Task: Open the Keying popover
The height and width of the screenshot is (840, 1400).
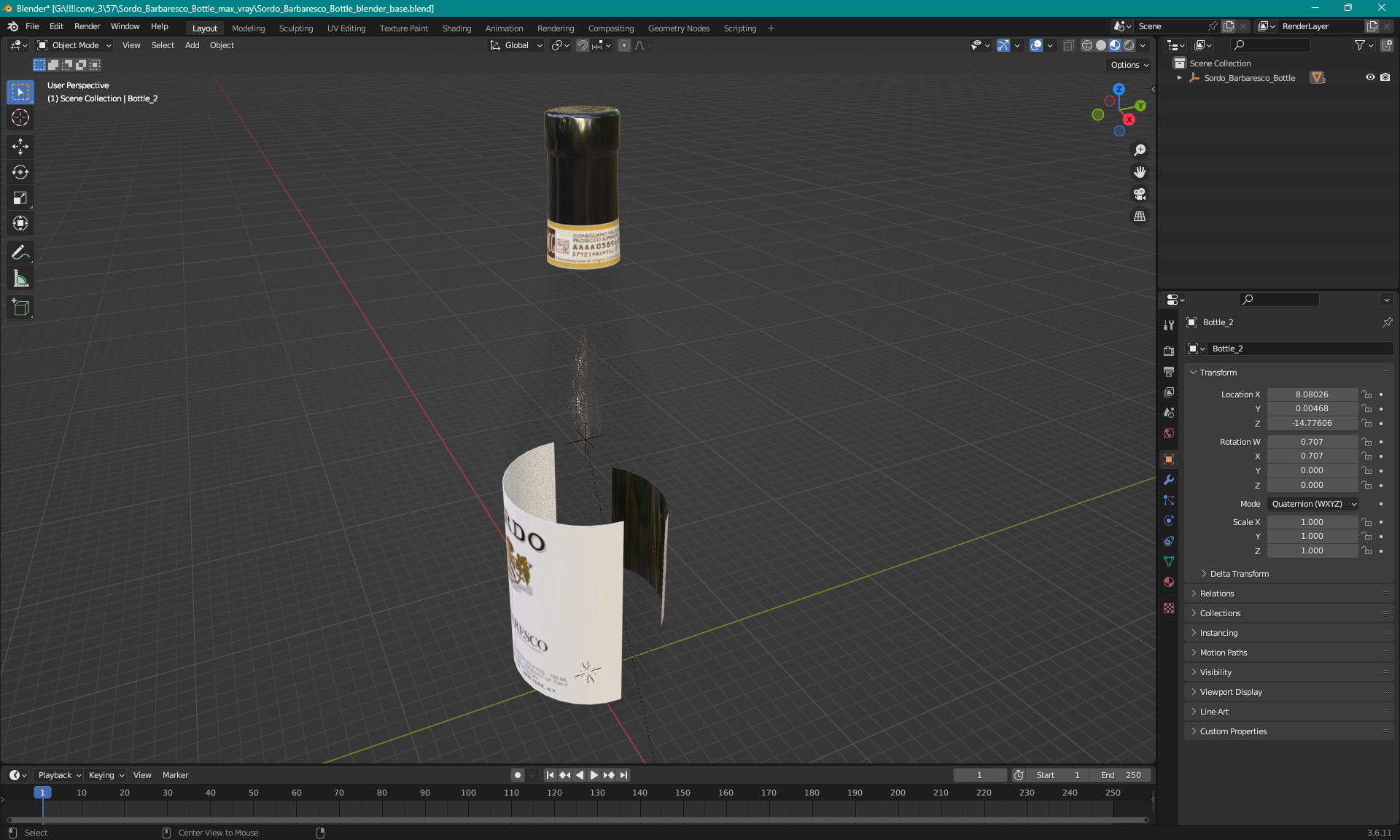Action: click(106, 775)
